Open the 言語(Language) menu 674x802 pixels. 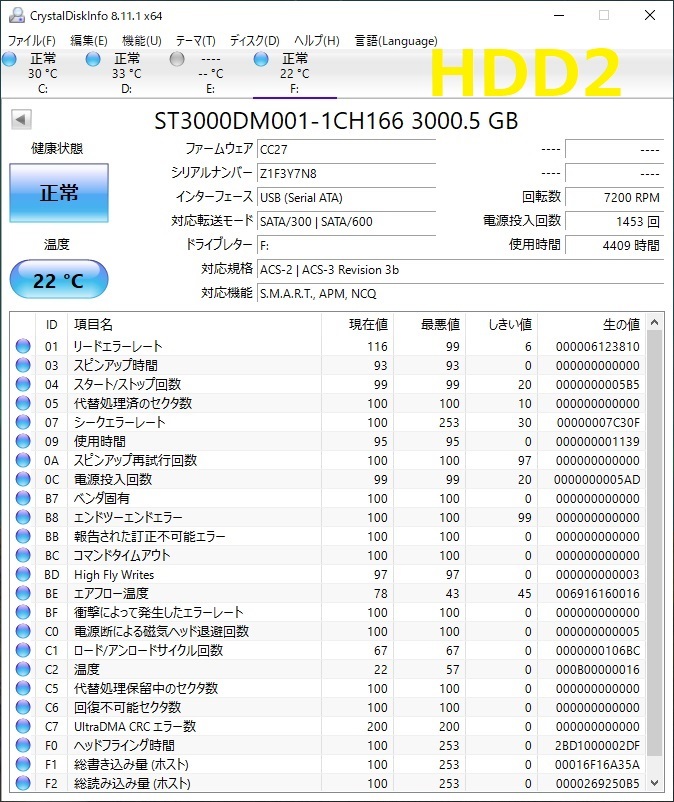tap(396, 40)
